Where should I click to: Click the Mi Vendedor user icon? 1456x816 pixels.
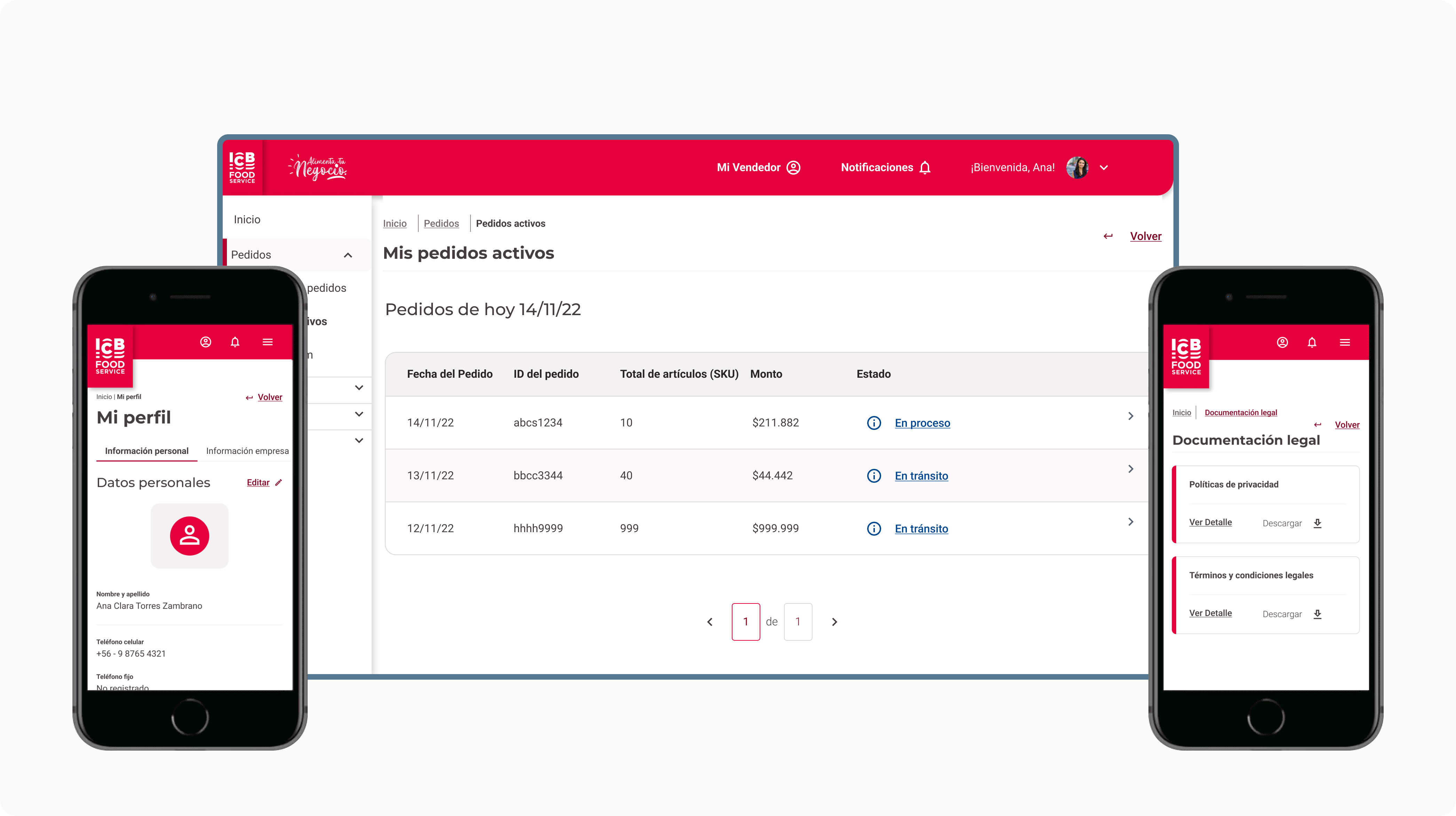point(793,168)
